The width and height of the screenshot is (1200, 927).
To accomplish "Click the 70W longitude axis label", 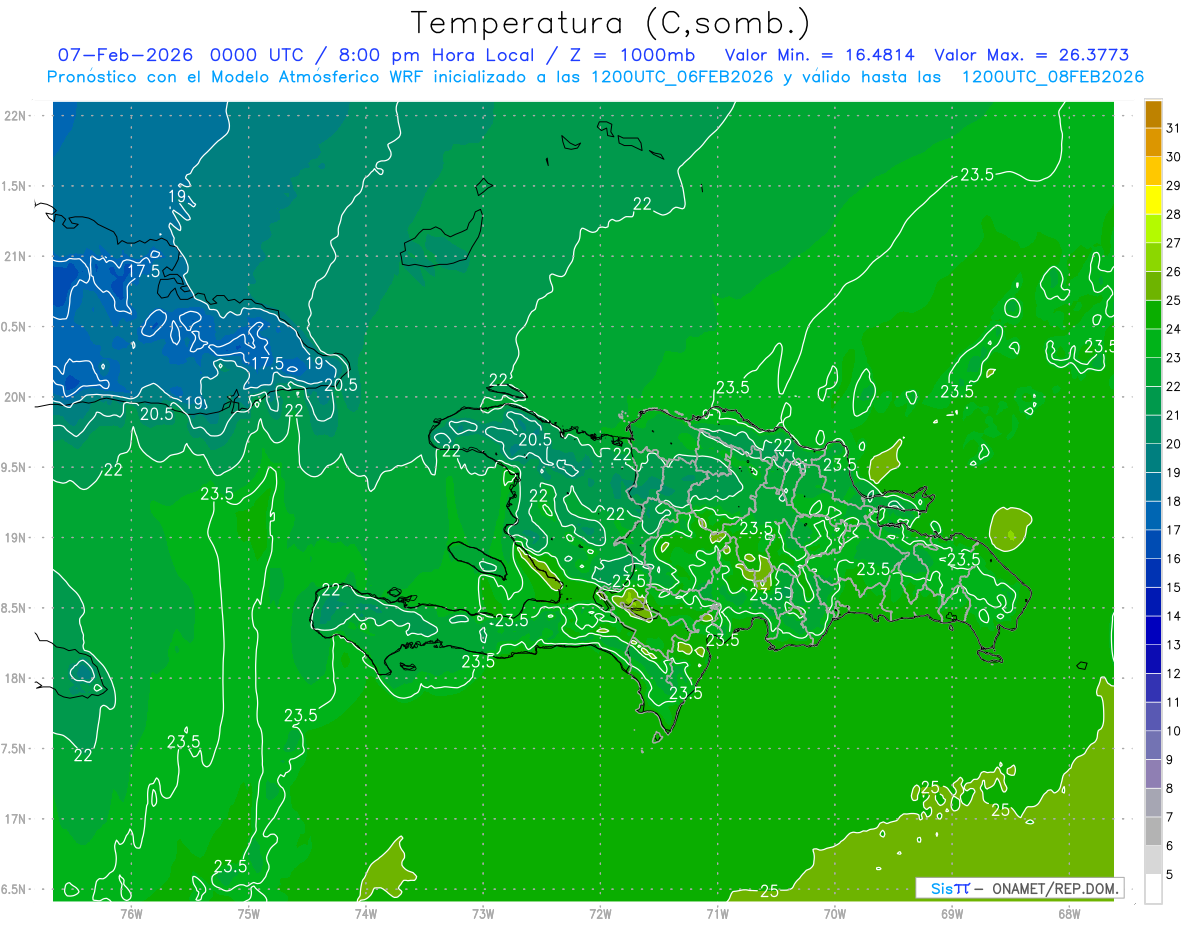I will click(834, 913).
